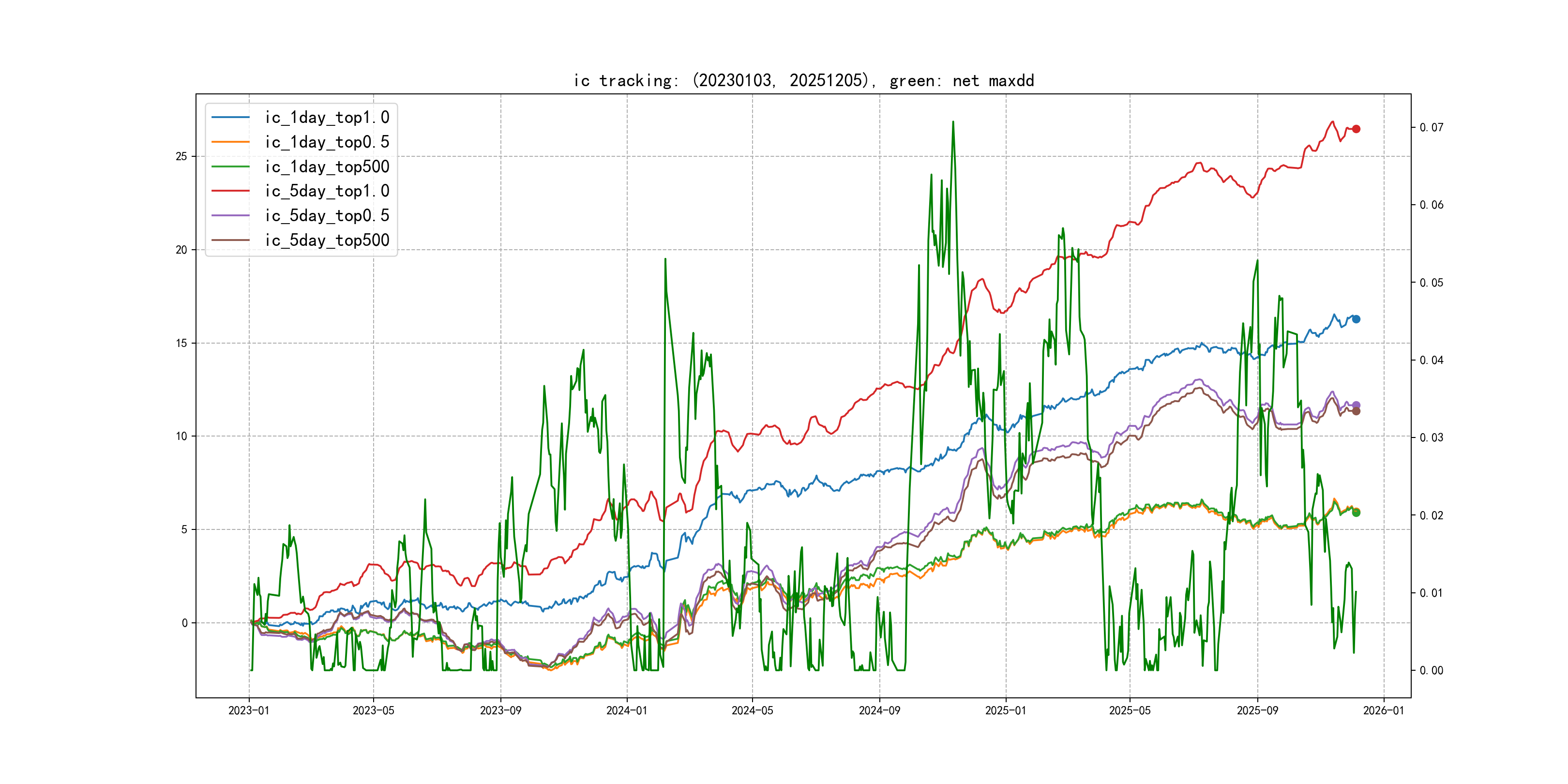Click the blue endpoint marker dot
Viewport: 1568px width, 784px height.
coord(1356,319)
